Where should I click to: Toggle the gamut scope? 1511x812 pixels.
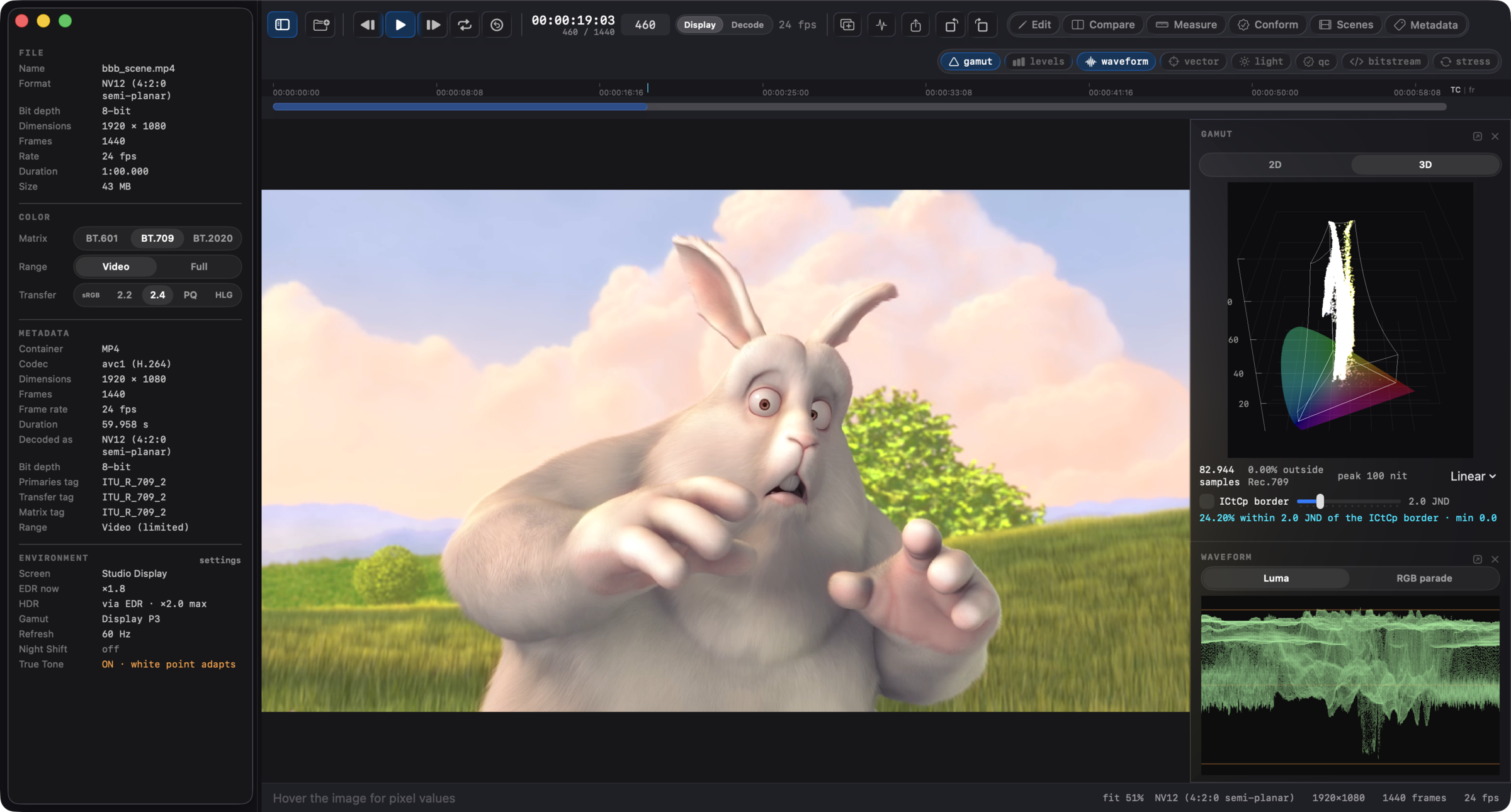pyautogui.click(x=970, y=61)
